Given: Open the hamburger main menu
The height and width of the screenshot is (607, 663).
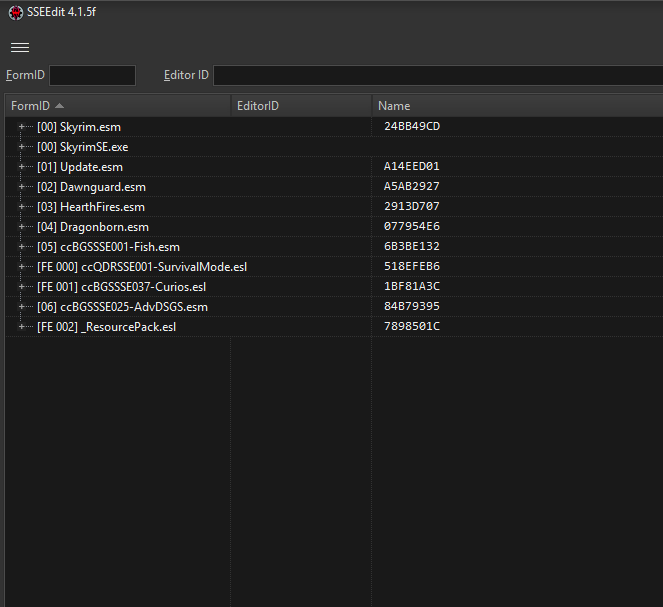Looking at the screenshot, I should [20, 48].
